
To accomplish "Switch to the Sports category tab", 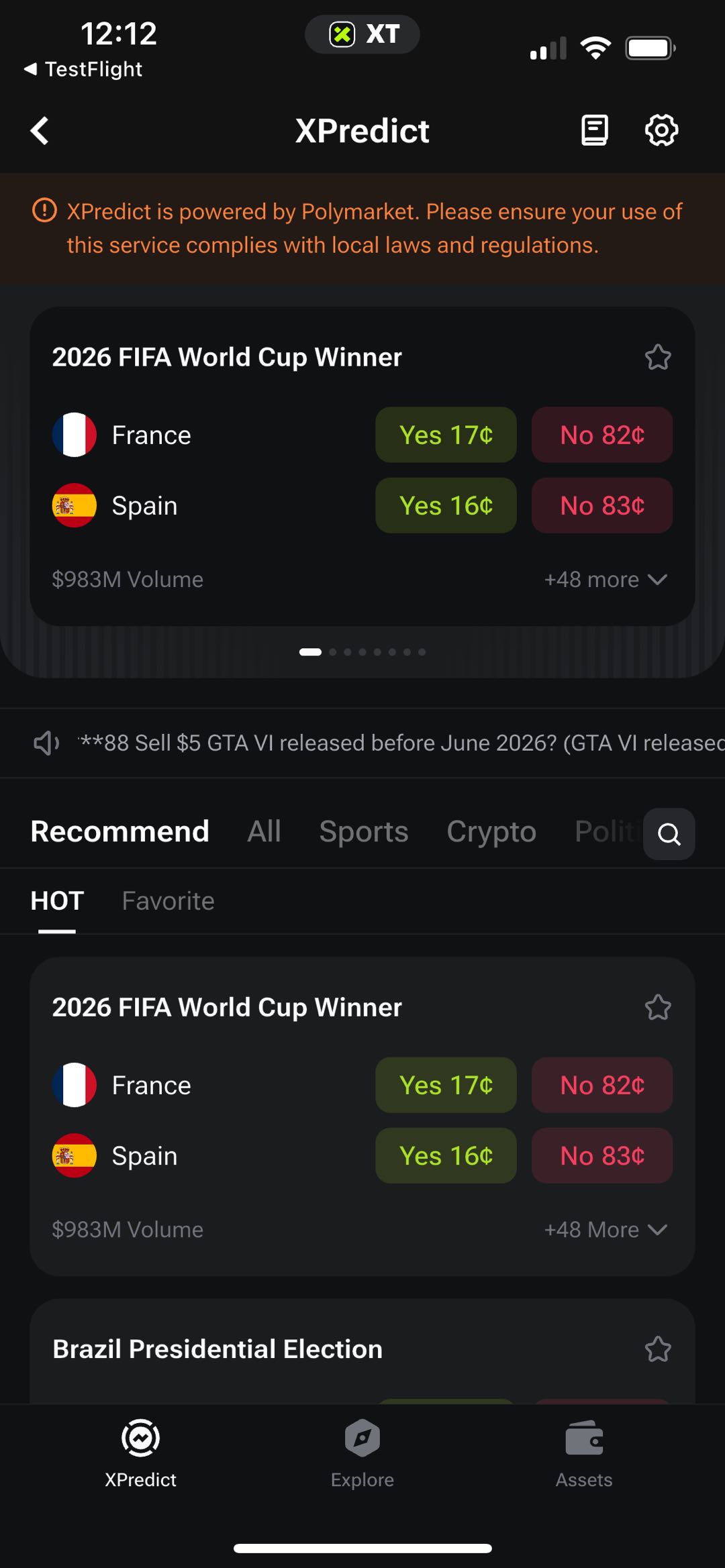I will point(364,831).
